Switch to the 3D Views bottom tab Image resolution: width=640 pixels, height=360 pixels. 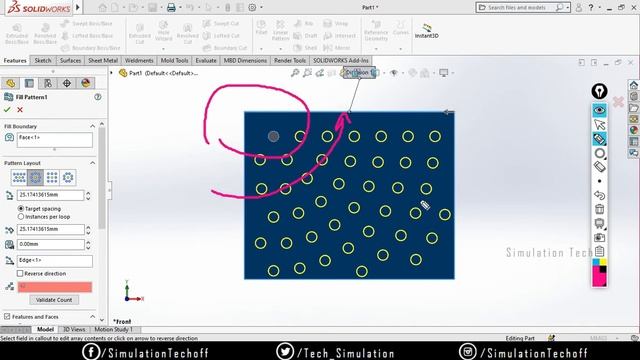click(74, 329)
